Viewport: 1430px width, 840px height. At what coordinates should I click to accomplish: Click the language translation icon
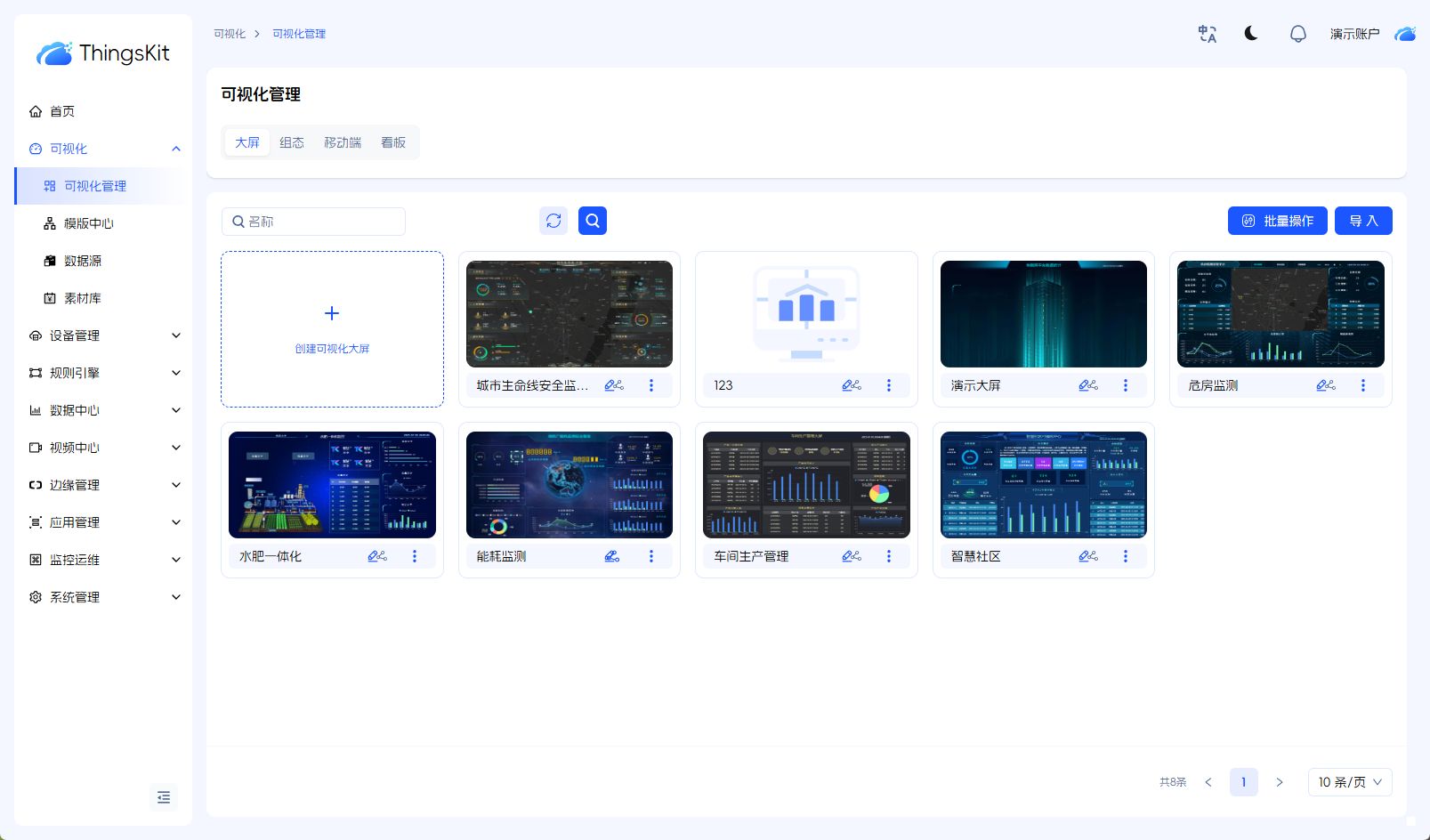pyautogui.click(x=1207, y=34)
